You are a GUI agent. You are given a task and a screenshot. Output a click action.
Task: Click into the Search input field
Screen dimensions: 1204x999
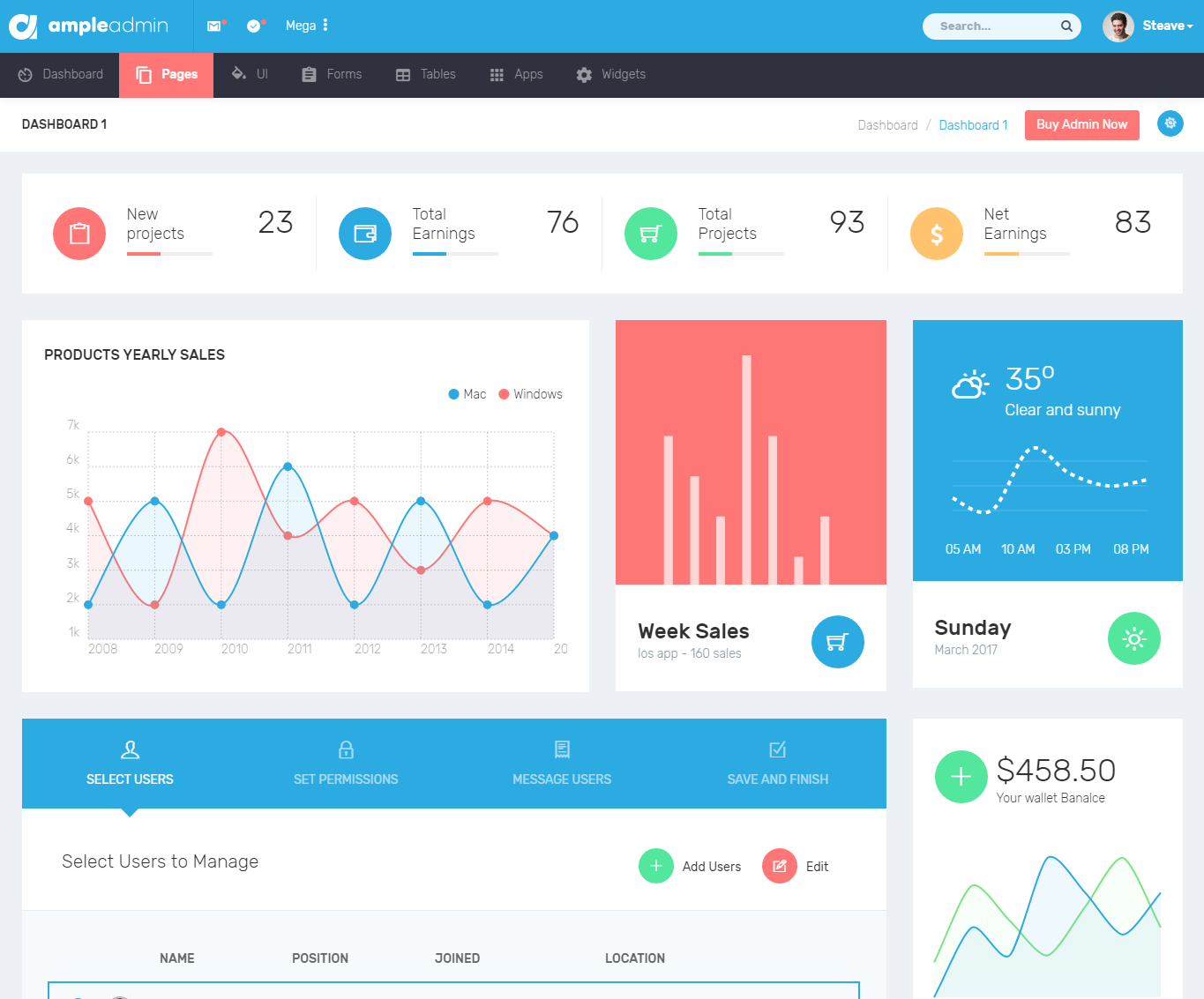click(992, 26)
